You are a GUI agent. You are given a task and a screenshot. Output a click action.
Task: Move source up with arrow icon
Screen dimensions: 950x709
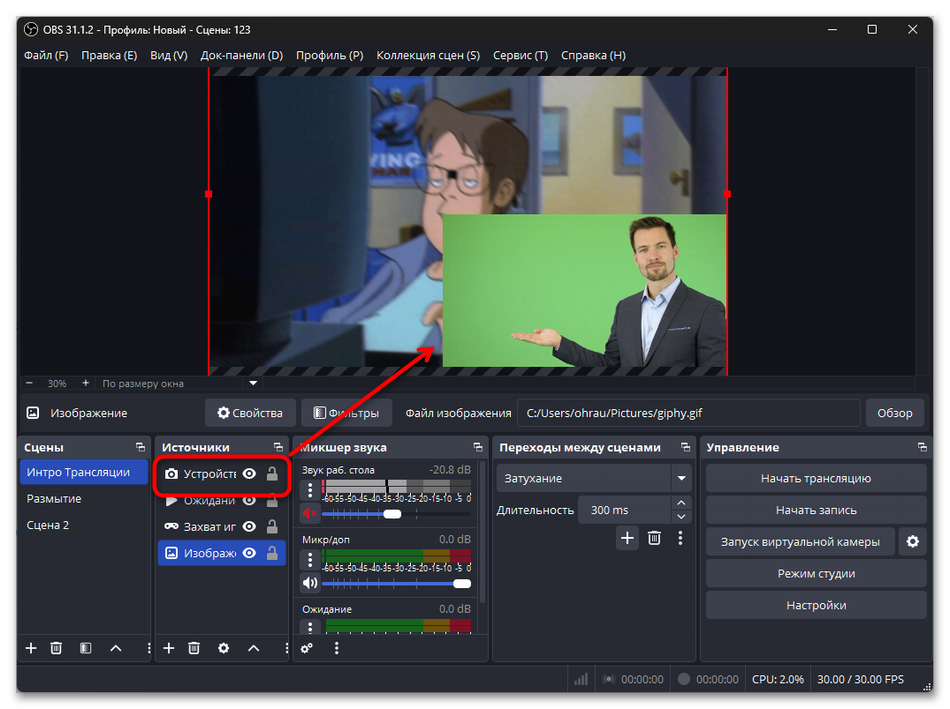[x=254, y=648]
